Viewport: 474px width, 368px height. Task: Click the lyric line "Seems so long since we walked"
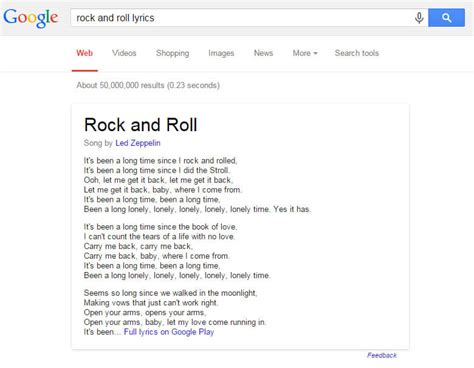coord(170,293)
